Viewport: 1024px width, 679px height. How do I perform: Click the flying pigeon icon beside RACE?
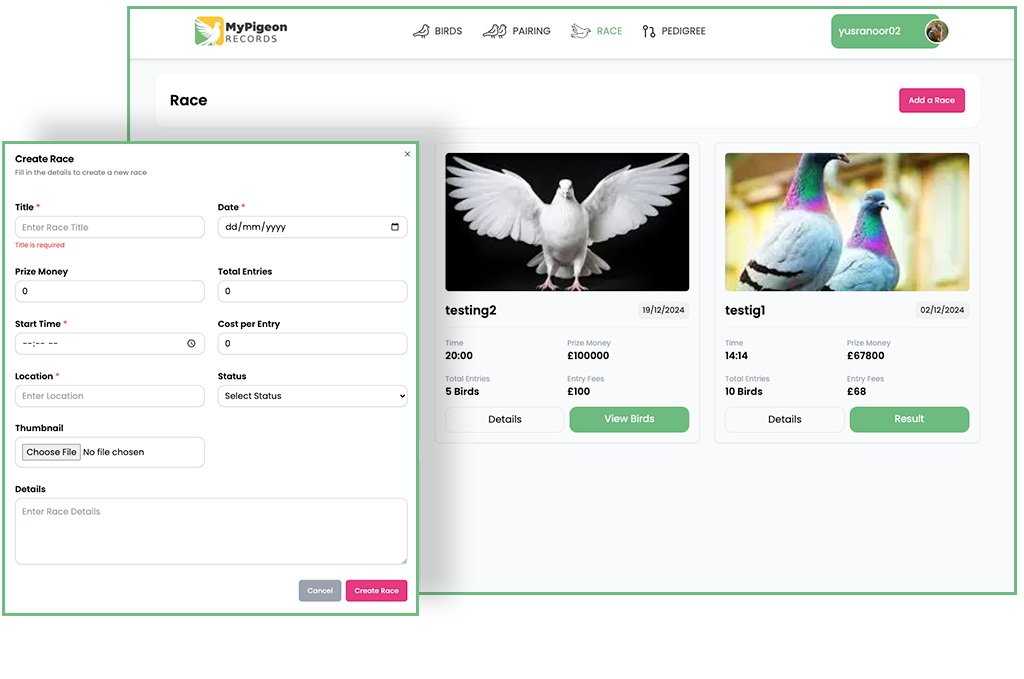(580, 31)
